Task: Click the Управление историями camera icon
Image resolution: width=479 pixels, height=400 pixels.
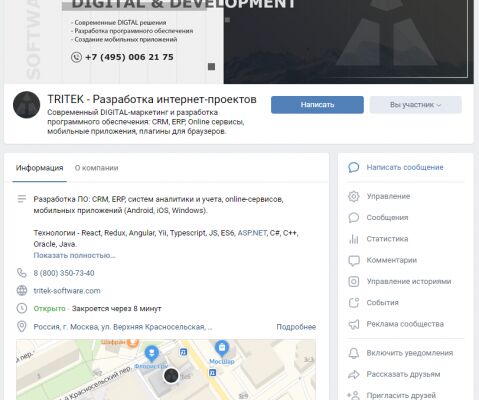Action: point(354,281)
